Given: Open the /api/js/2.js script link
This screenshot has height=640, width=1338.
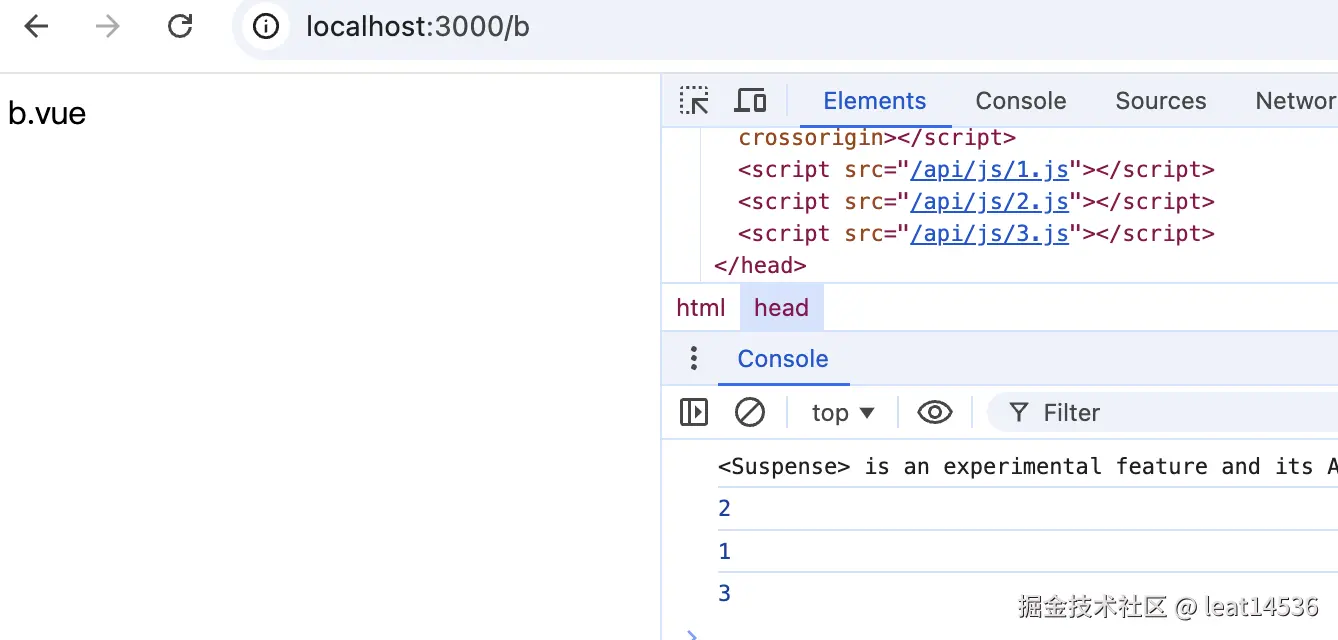Looking at the screenshot, I should pos(990,202).
